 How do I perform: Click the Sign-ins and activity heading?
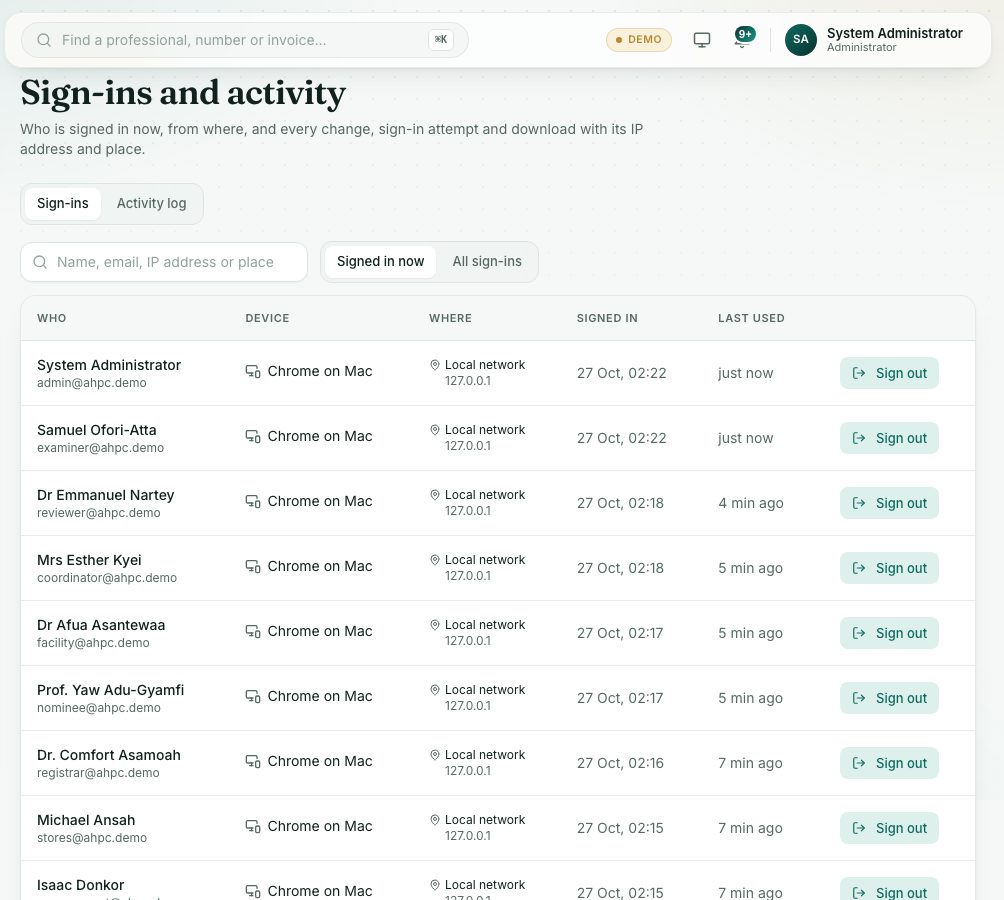[183, 93]
